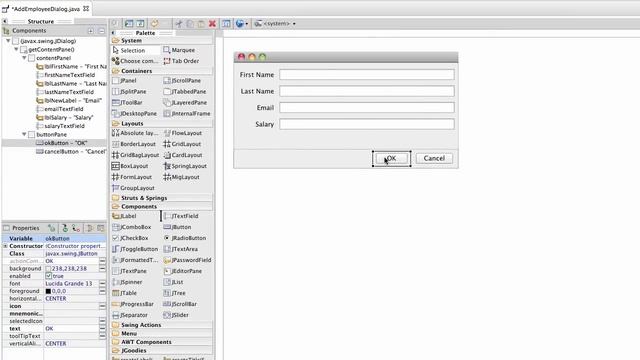
Task: Click the Externalize strings globe icon
Action: pyautogui.click(x=240, y=24)
